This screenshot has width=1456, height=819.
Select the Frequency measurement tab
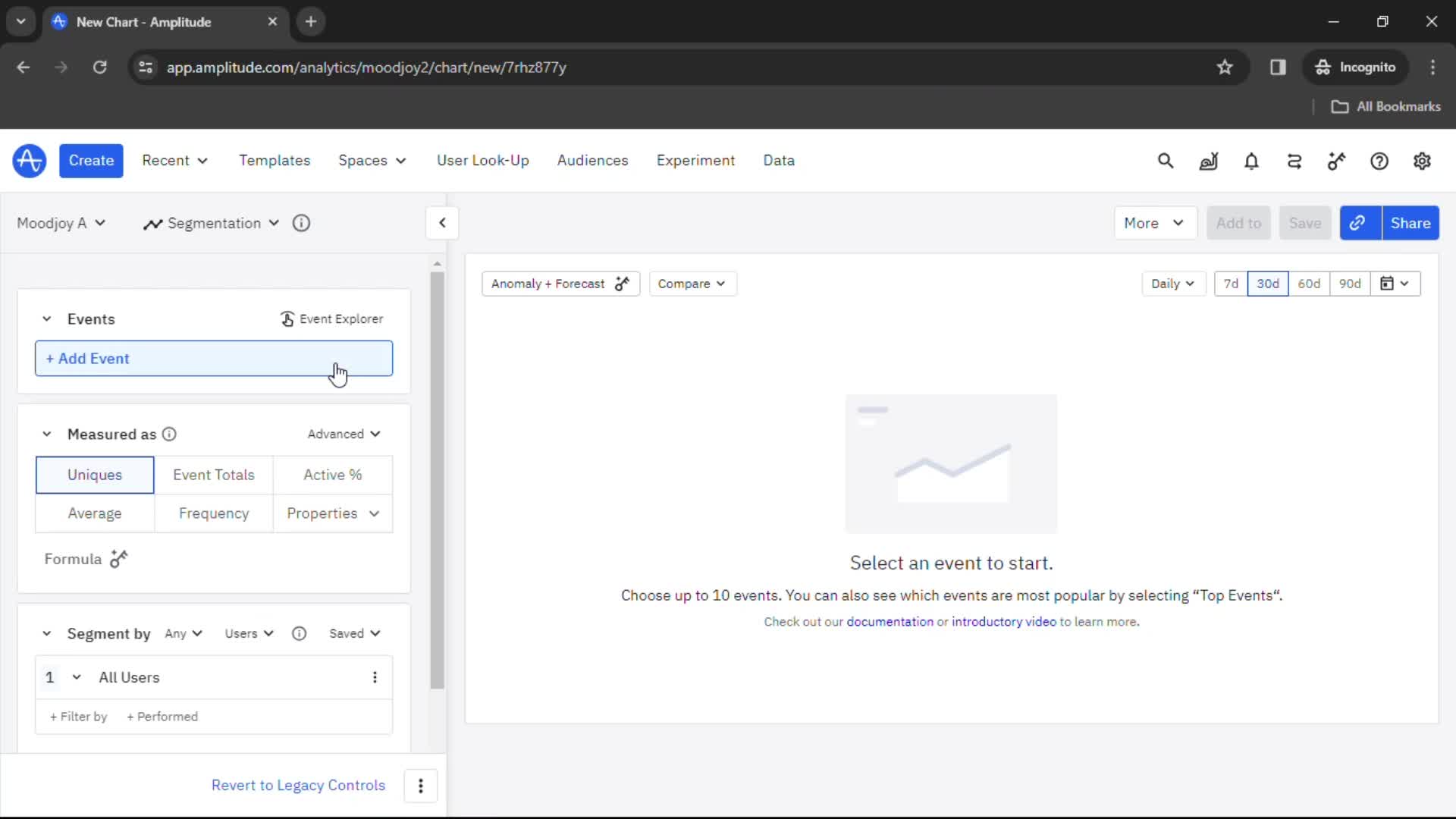click(x=214, y=513)
